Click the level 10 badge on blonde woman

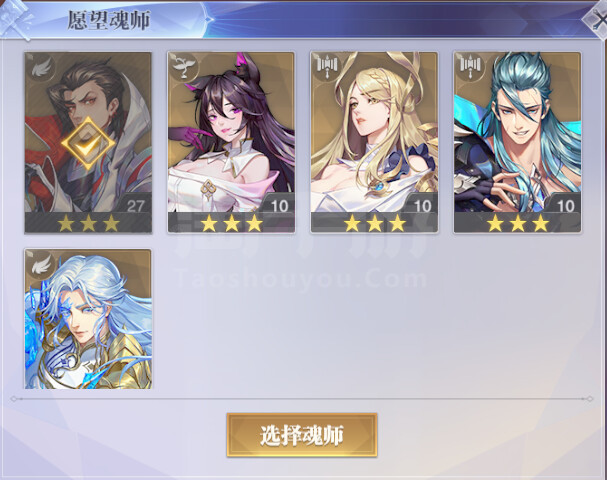click(x=422, y=205)
